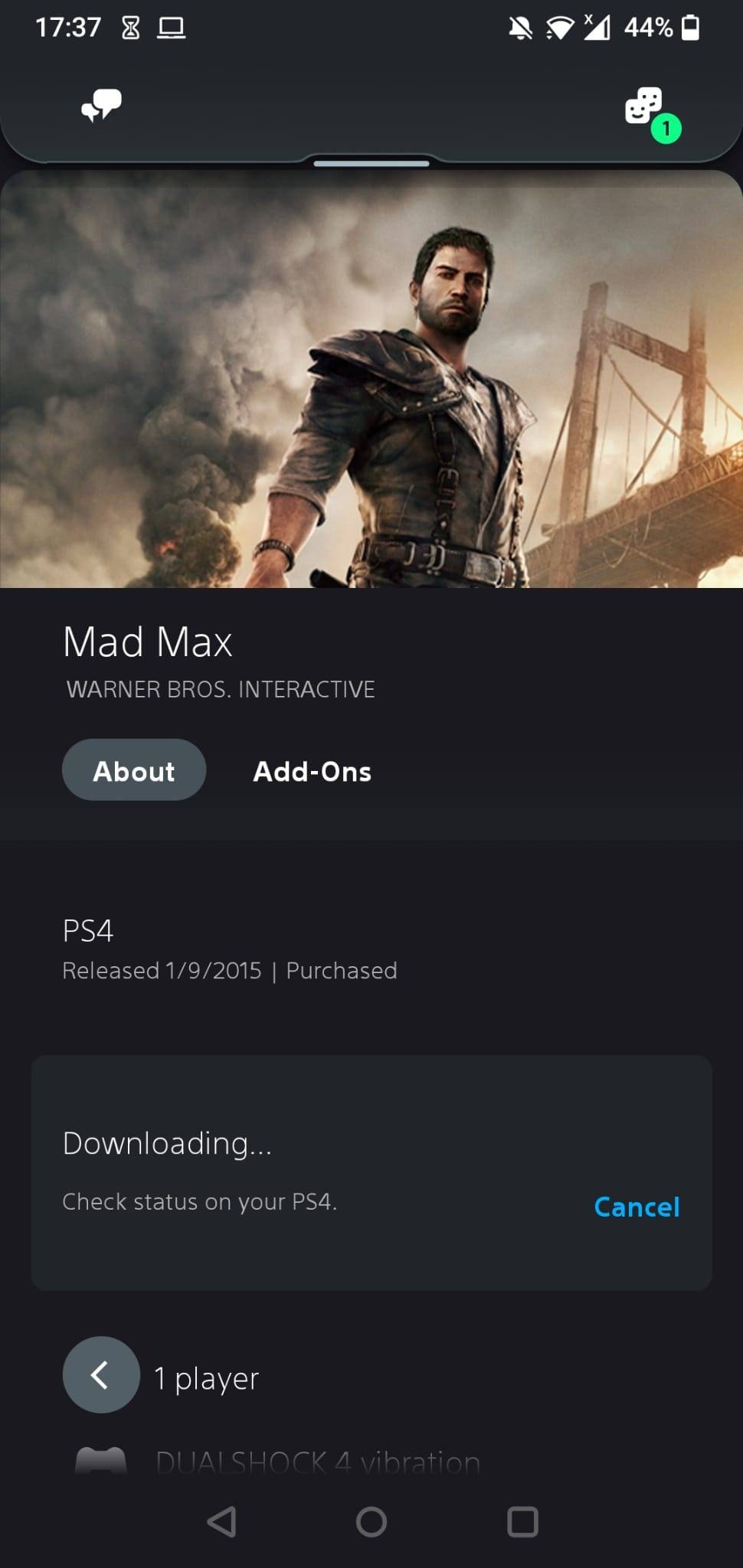This screenshot has height=1568, width=743.
Task: Tap the green notification badge showing 1
Action: point(666,129)
